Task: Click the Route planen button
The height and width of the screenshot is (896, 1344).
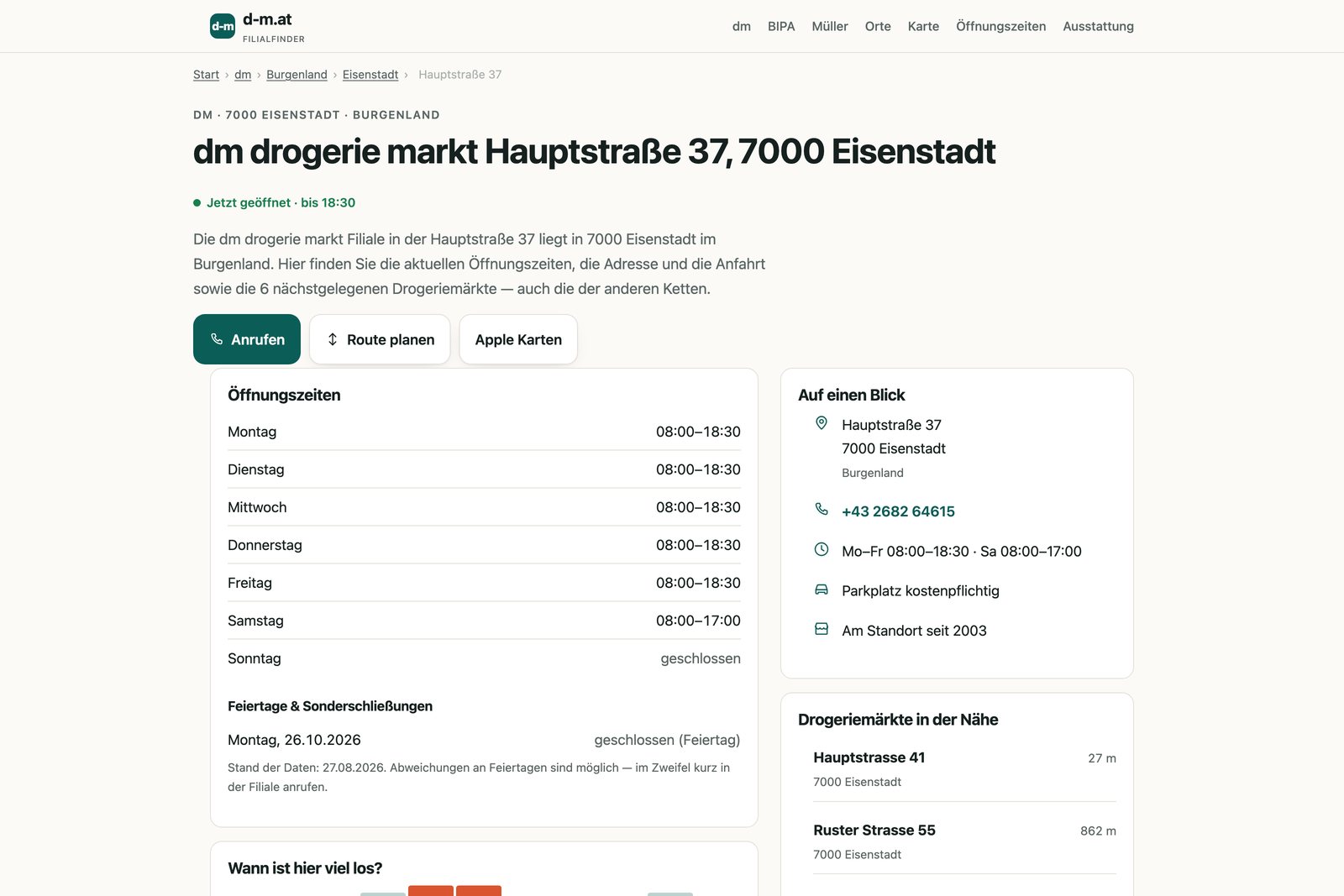Action: 380,339
